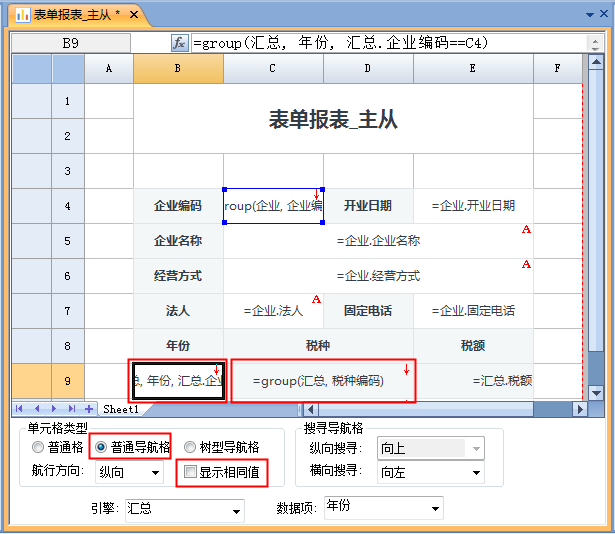Select column C header
Image resolution: width=615 pixels, height=534 pixels.
(273, 68)
